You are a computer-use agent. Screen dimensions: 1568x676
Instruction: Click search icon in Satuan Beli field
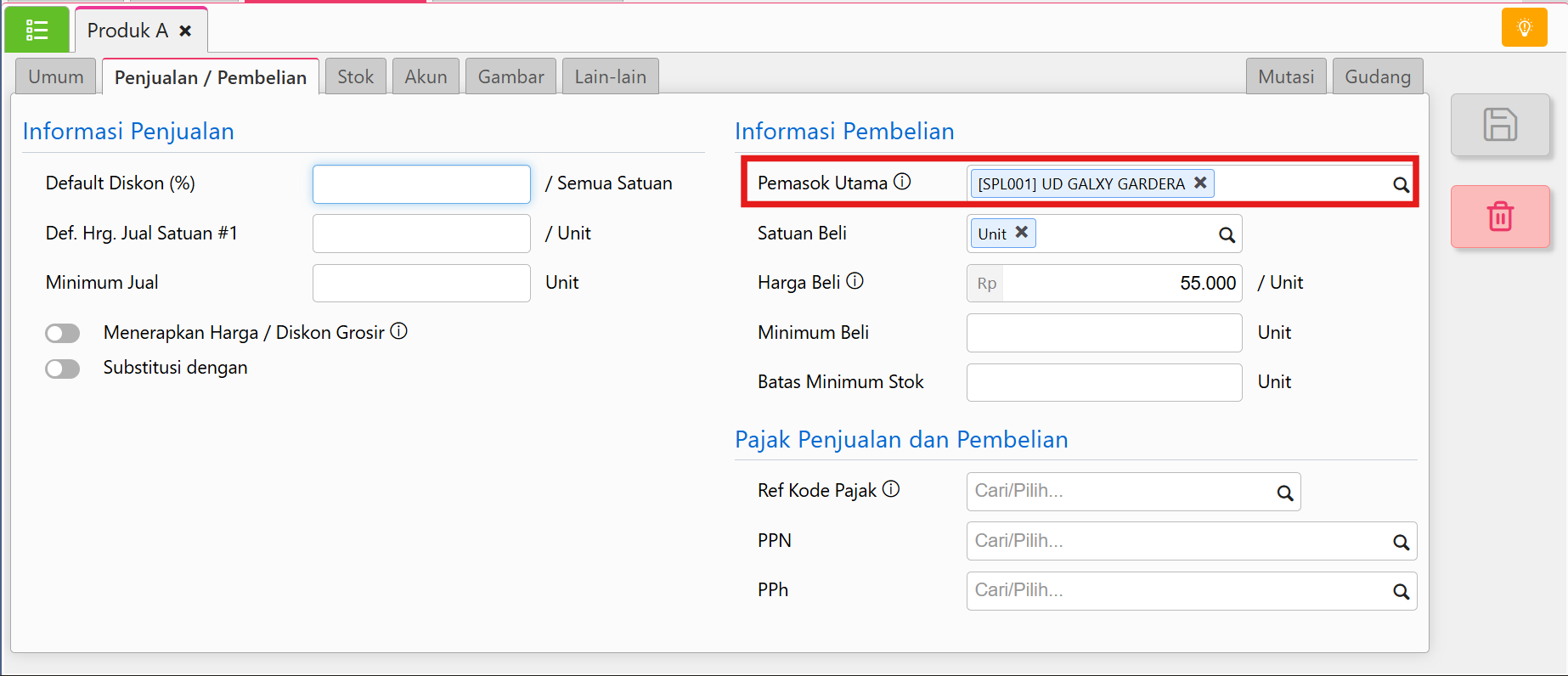click(x=1227, y=234)
